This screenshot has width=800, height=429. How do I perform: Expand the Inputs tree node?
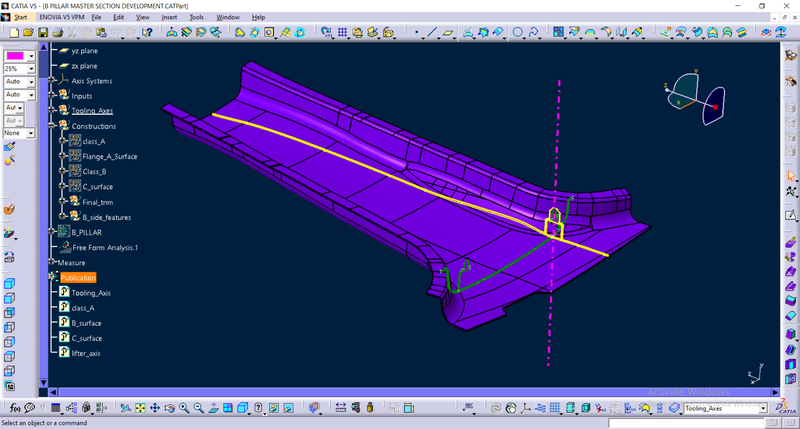(x=52, y=96)
